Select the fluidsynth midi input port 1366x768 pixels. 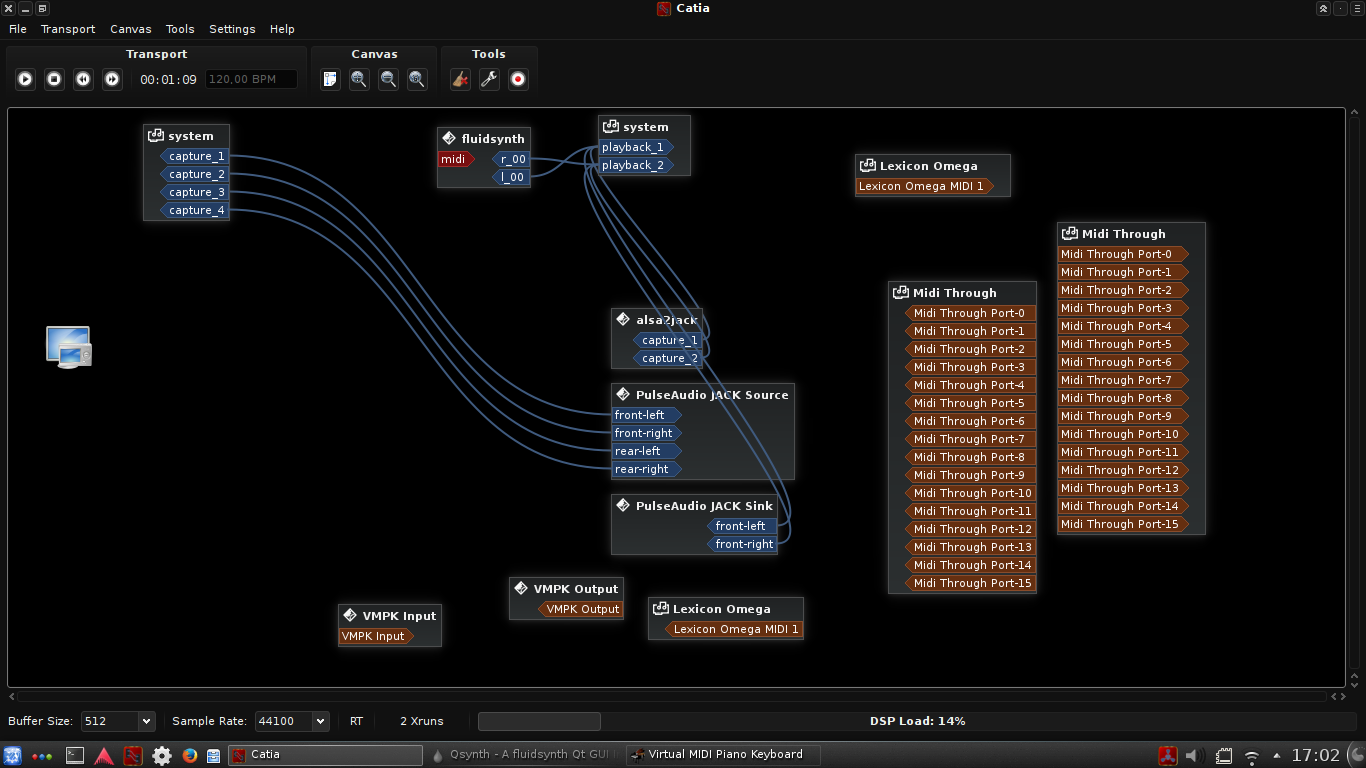454,160
